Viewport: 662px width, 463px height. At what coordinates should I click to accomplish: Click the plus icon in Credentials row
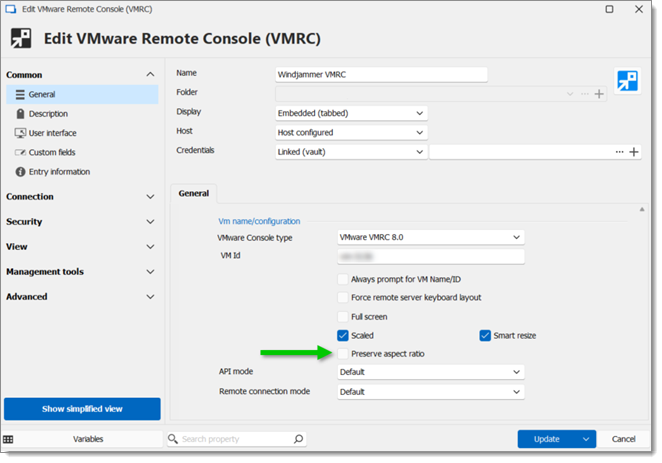pos(633,152)
